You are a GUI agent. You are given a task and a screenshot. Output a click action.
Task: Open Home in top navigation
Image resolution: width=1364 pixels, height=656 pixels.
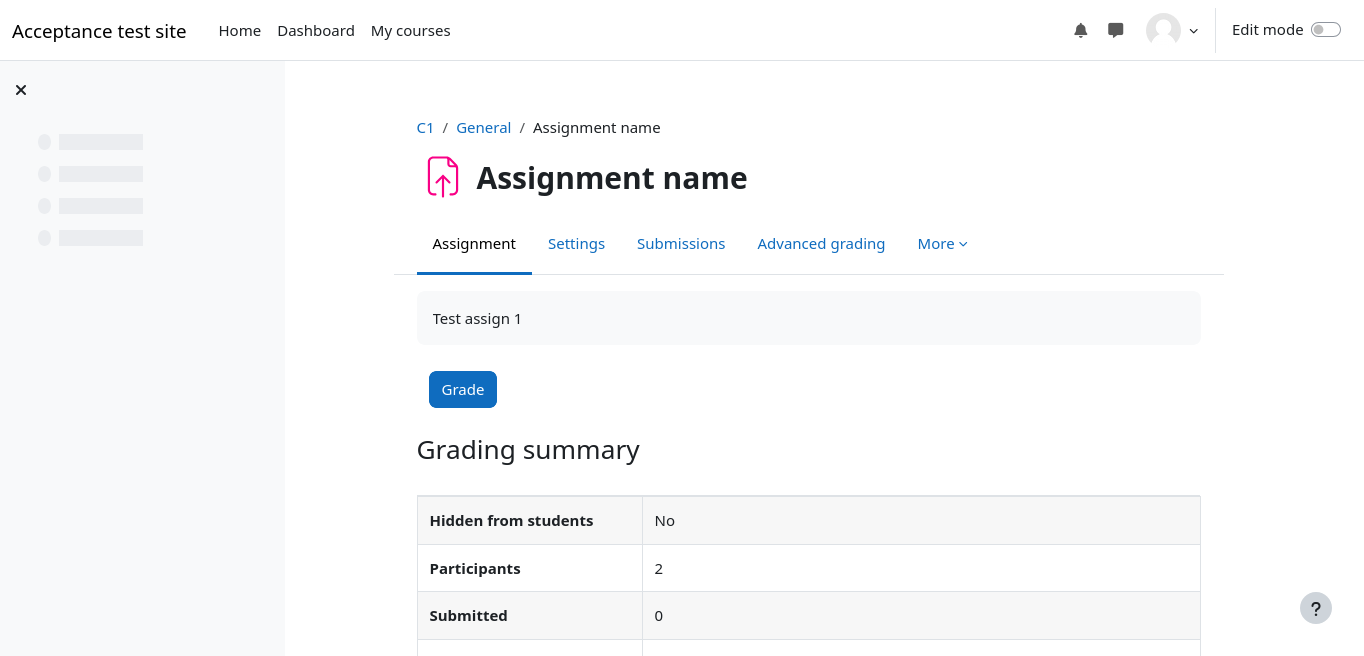tap(239, 31)
